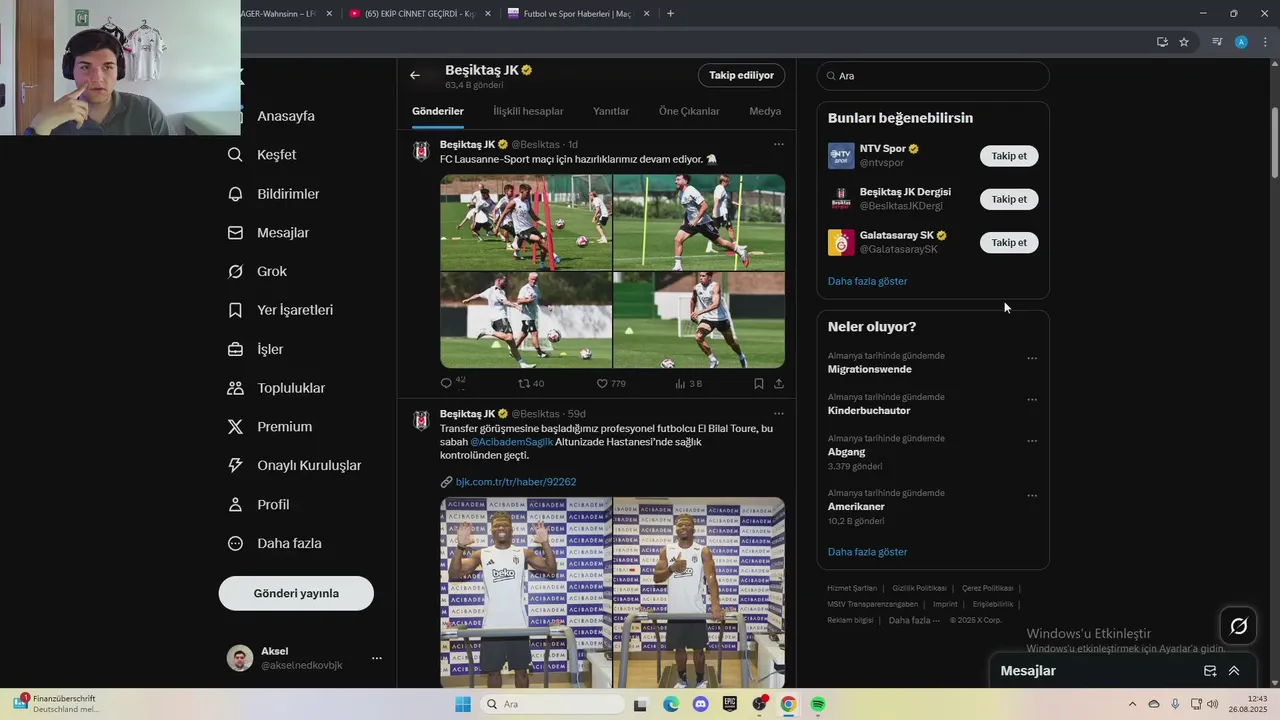Open a new browser tab with plus
1280x720 pixels.
point(670,14)
